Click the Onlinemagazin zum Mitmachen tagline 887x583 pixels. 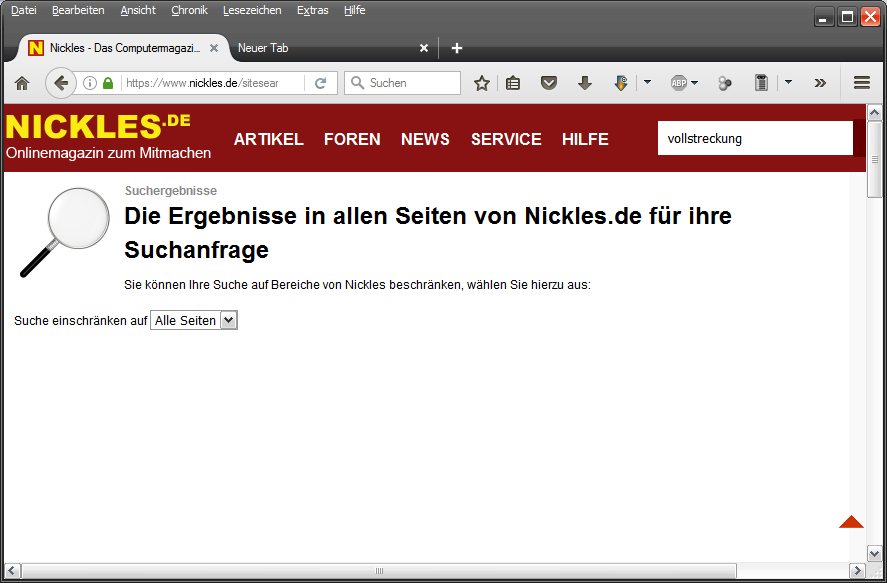click(x=109, y=153)
